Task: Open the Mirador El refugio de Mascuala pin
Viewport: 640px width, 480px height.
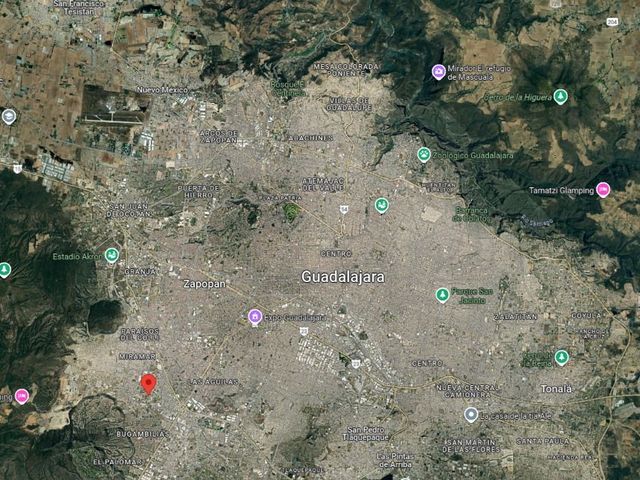Action: click(439, 72)
